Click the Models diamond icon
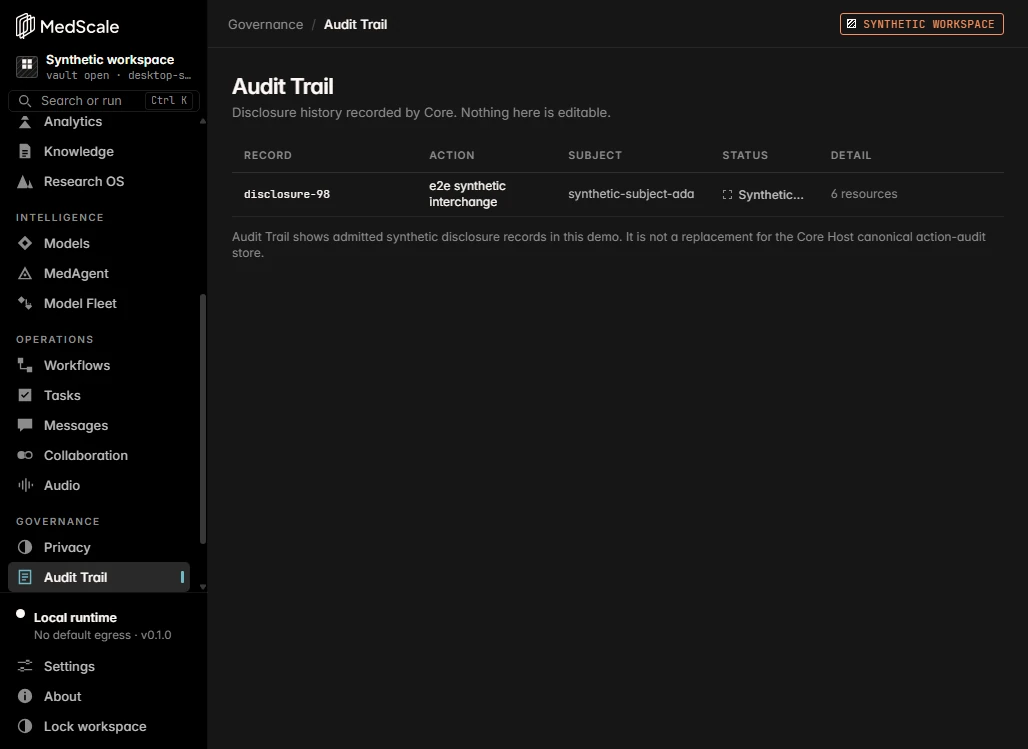The height and width of the screenshot is (749, 1028). pyautogui.click(x=25, y=243)
